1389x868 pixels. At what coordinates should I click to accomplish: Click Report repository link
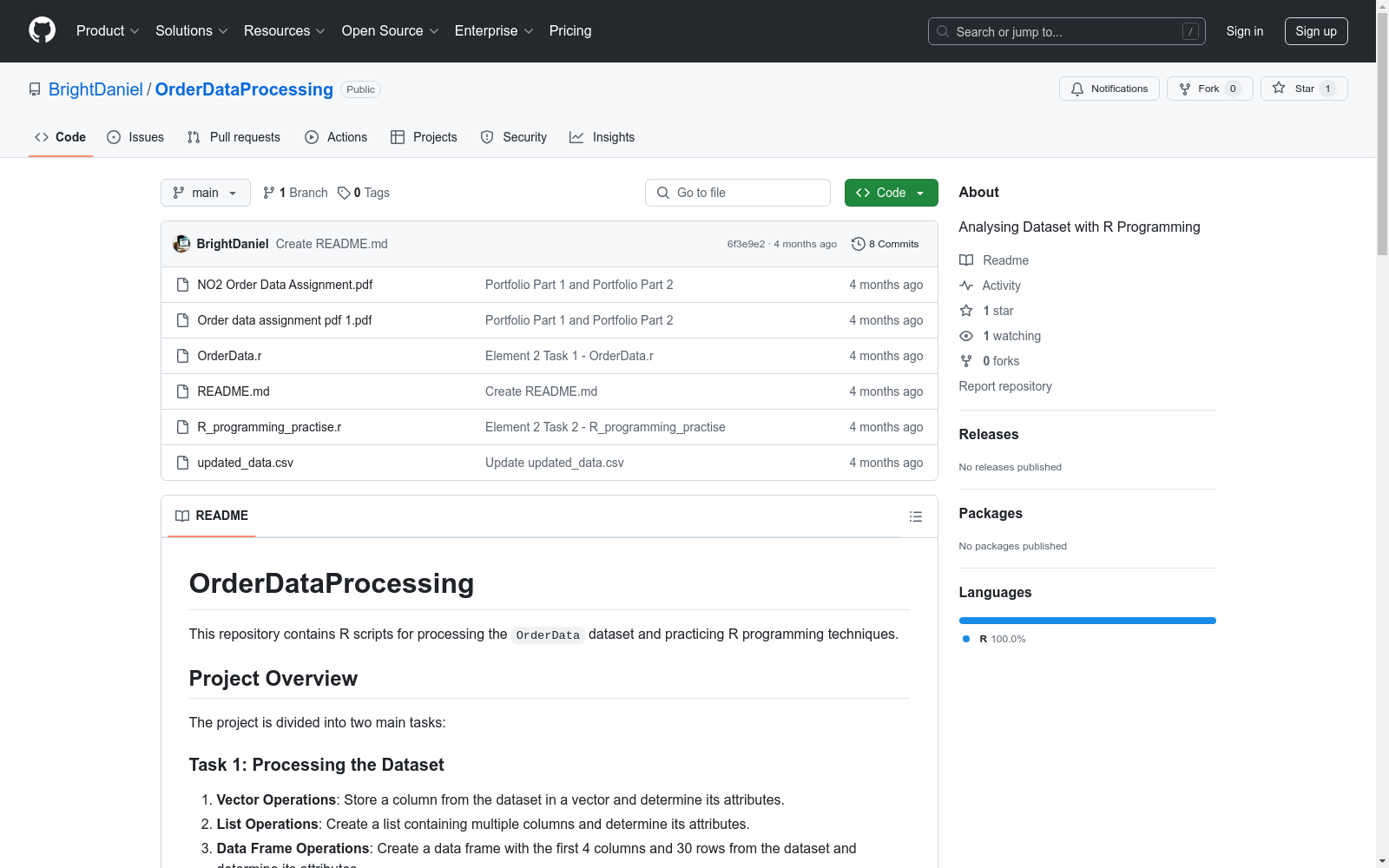coord(1005,386)
